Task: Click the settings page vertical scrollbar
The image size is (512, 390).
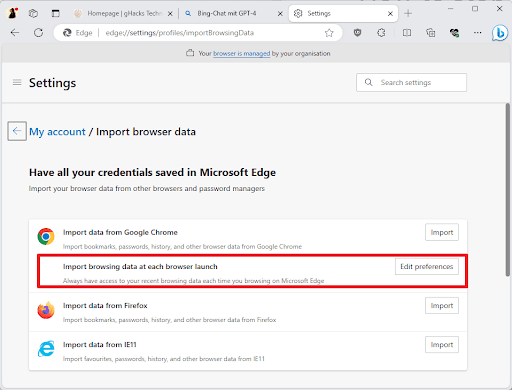Action: [508, 190]
